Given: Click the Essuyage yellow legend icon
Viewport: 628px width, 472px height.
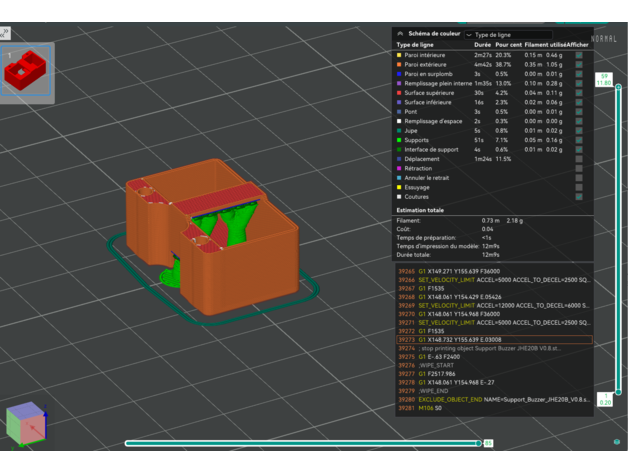Looking at the screenshot, I should tap(401, 187).
